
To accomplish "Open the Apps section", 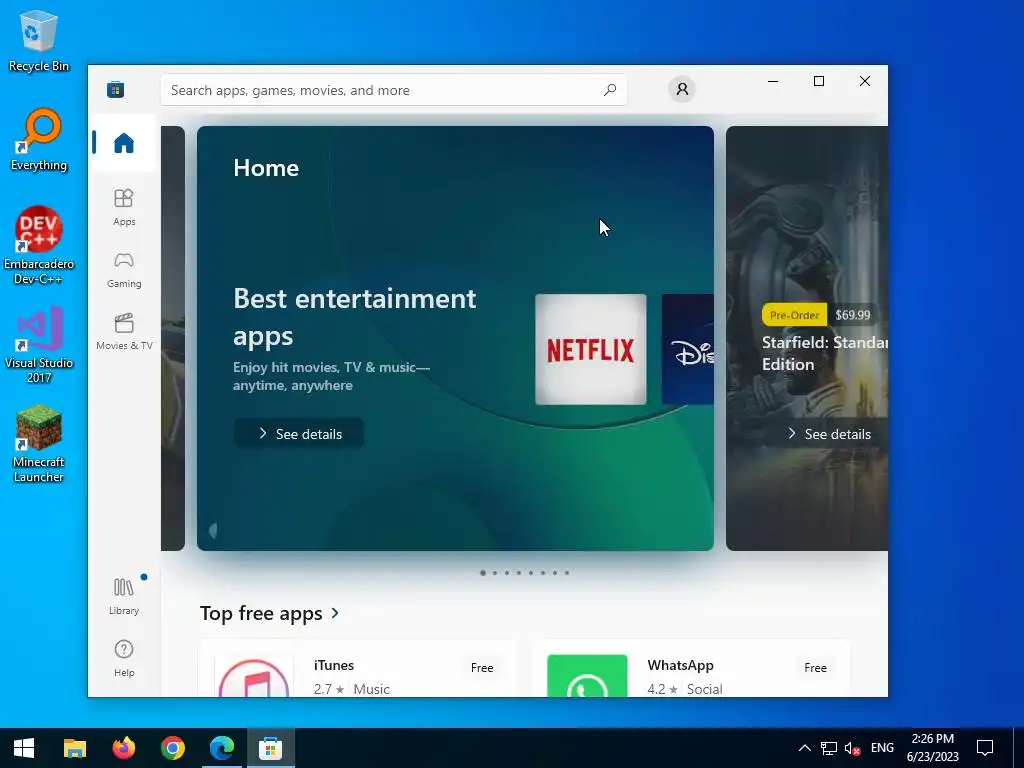I will point(123,207).
